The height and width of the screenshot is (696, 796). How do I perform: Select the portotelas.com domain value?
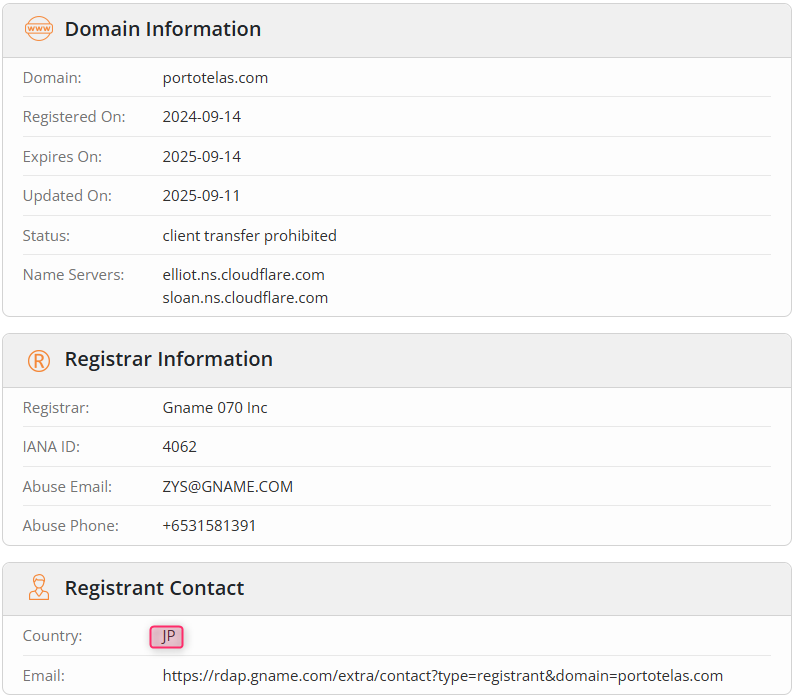click(215, 78)
